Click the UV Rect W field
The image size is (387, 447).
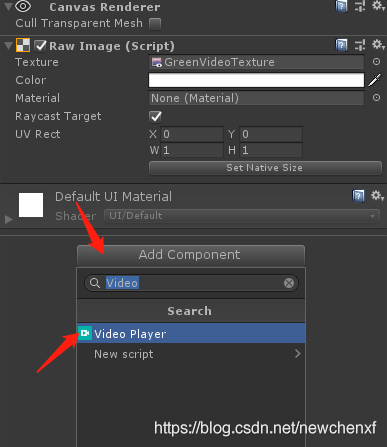click(192, 150)
